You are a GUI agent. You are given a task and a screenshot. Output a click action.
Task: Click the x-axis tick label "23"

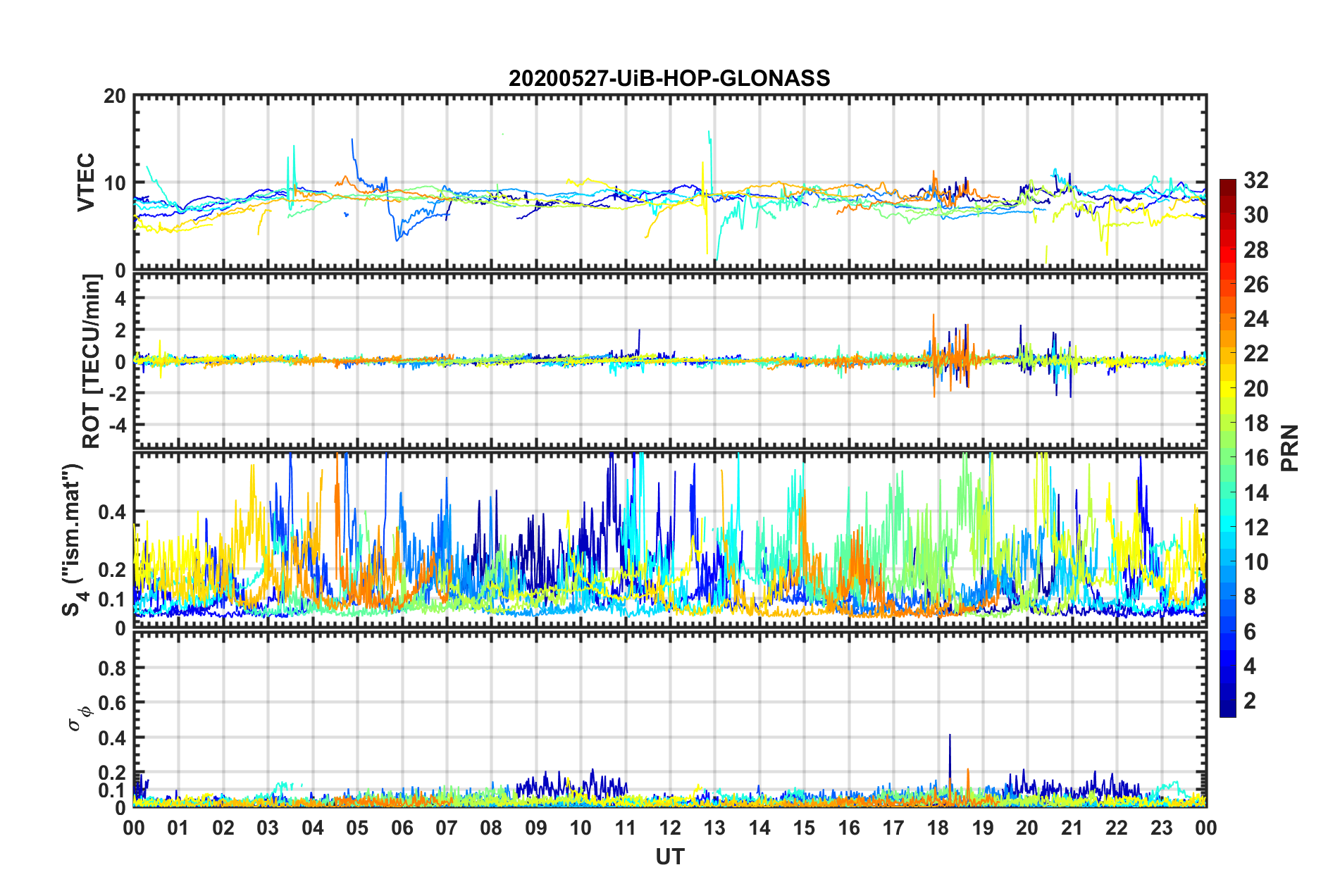point(1162,828)
